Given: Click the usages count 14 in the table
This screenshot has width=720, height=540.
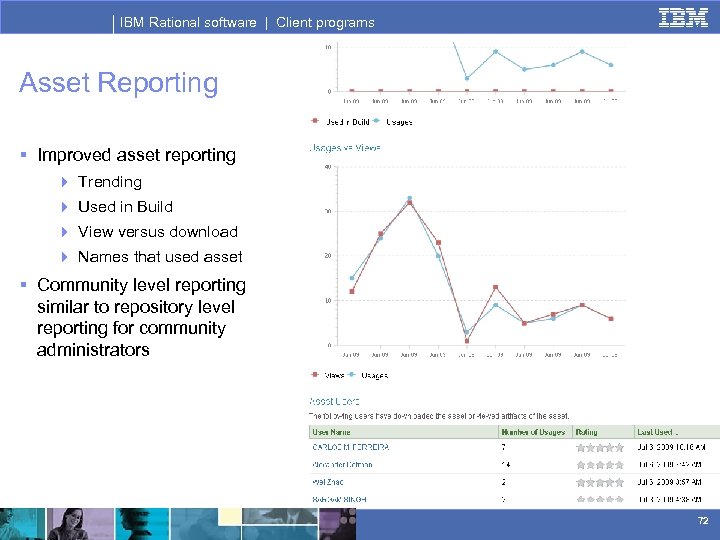Looking at the screenshot, I should pos(506,465).
